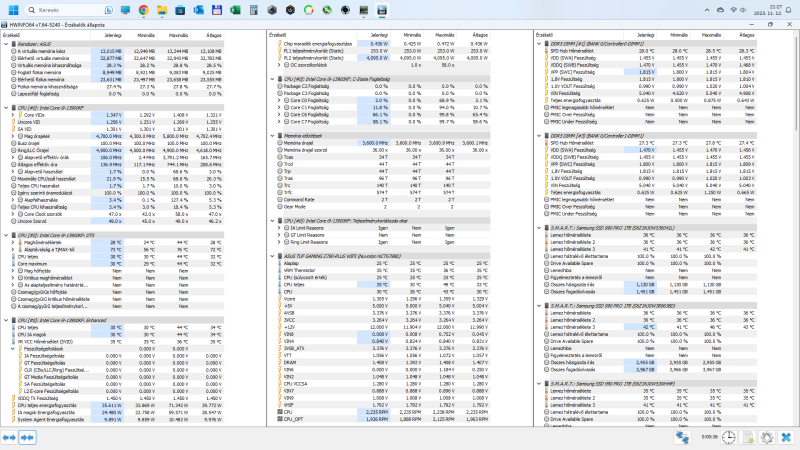The height and width of the screenshot is (450, 800).
Task: Open Excel from the taskbar
Action: pos(235,10)
